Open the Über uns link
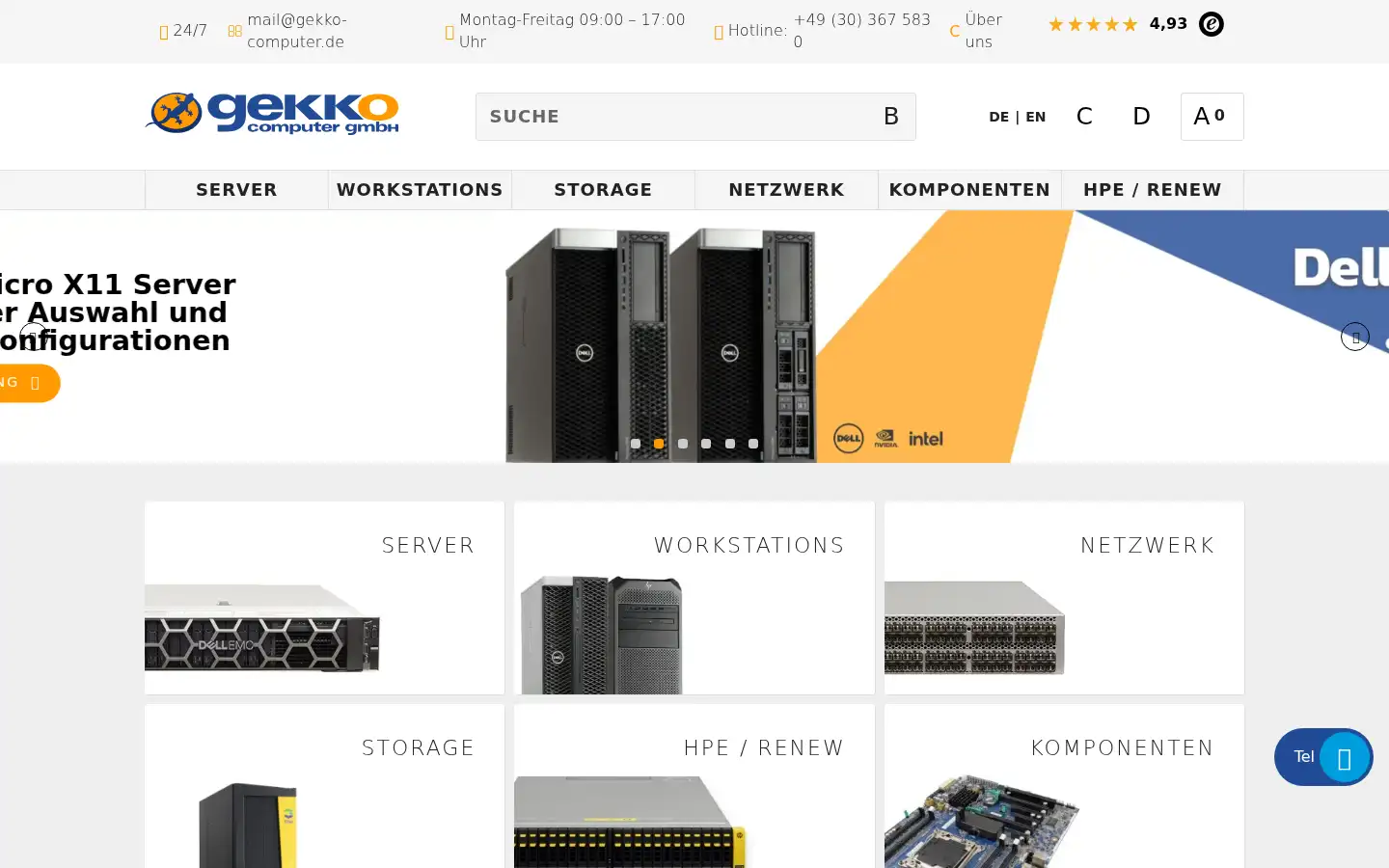Screen dimensions: 1389x868 tap(984, 31)
